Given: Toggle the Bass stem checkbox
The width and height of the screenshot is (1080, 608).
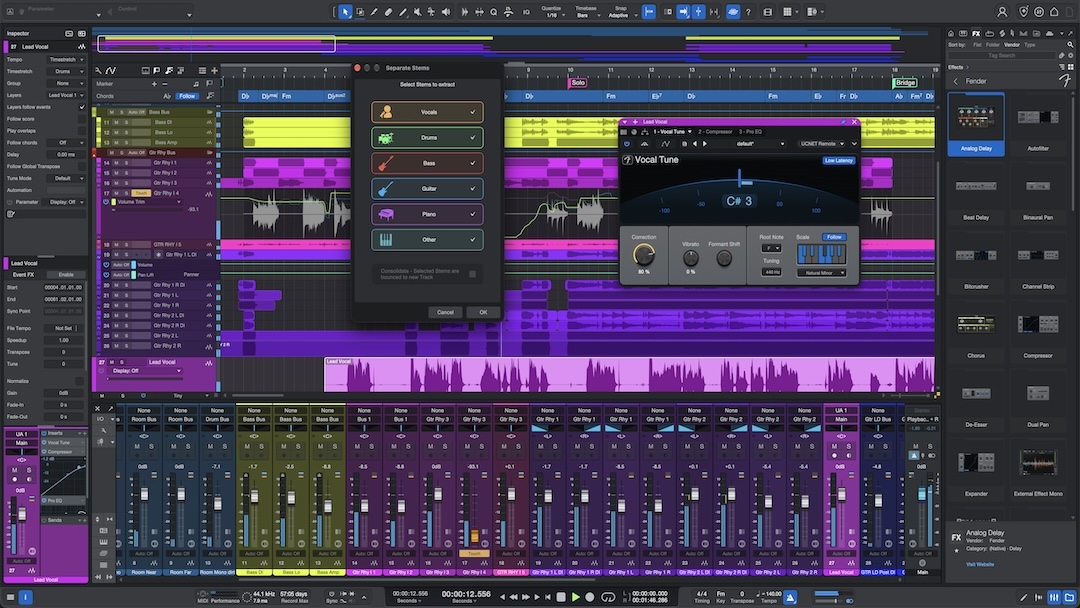Looking at the screenshot, I should [x=472, y=163].
